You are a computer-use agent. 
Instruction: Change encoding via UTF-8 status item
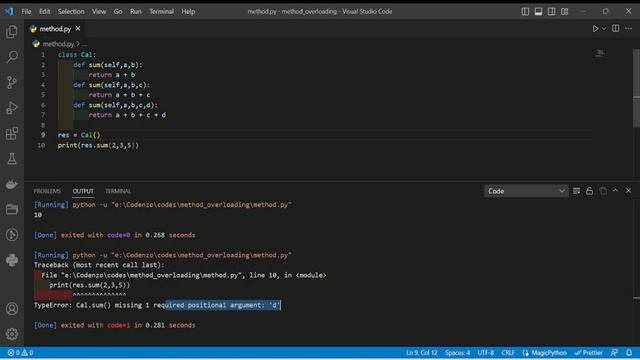click(486, 353)
